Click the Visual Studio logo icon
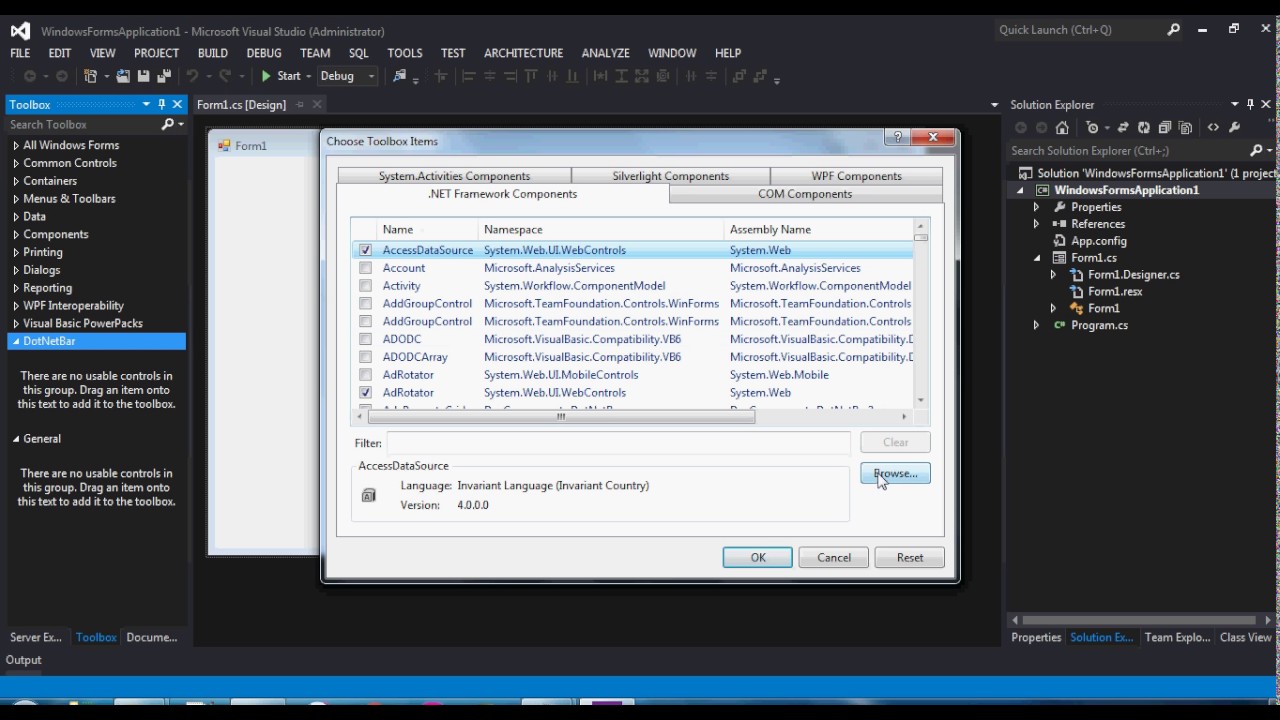The width and height of the screenshot is (1280, 720). tap(20, 31)
